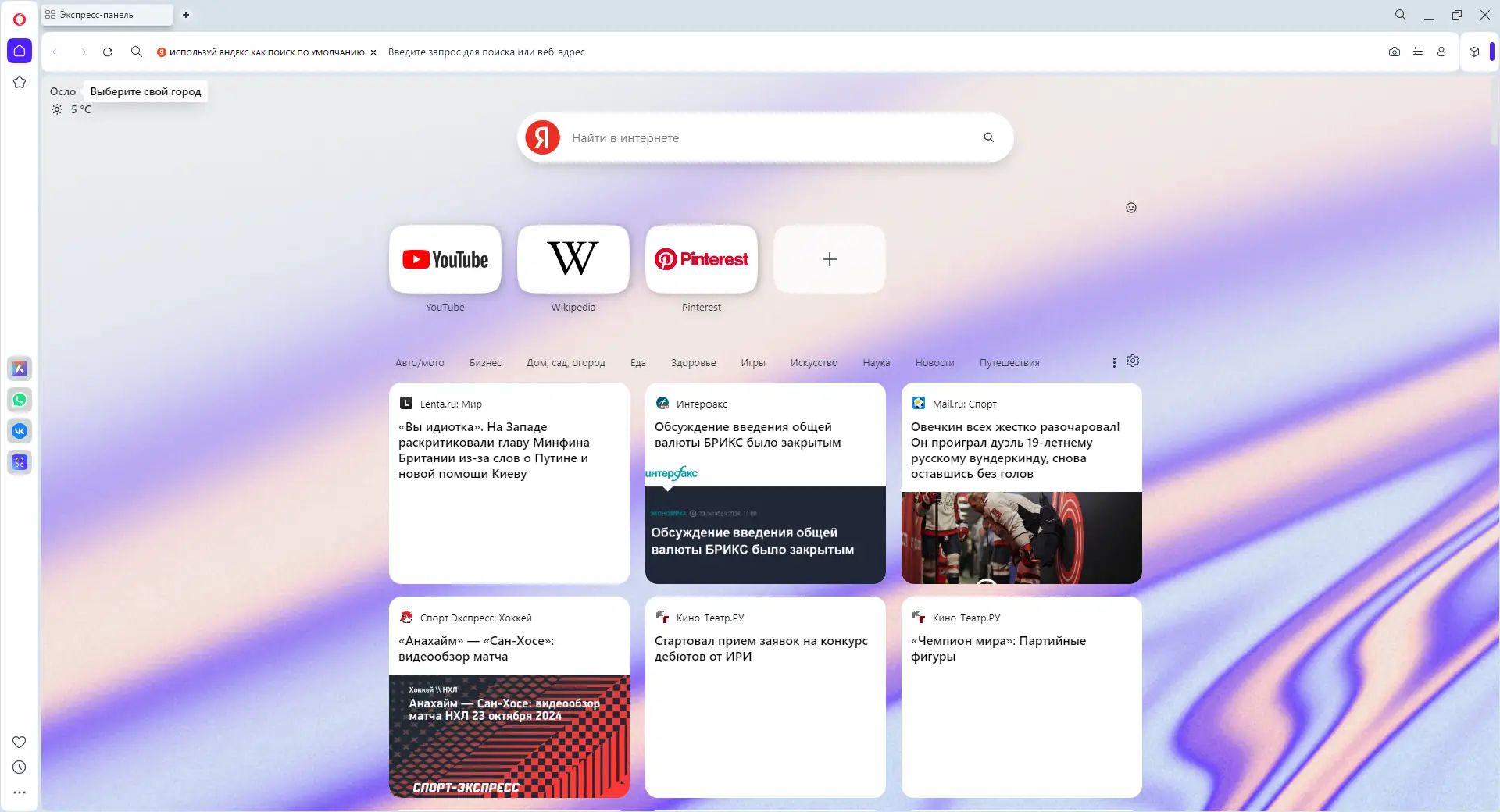Add a new speed dial site

(x=830, y=259)
